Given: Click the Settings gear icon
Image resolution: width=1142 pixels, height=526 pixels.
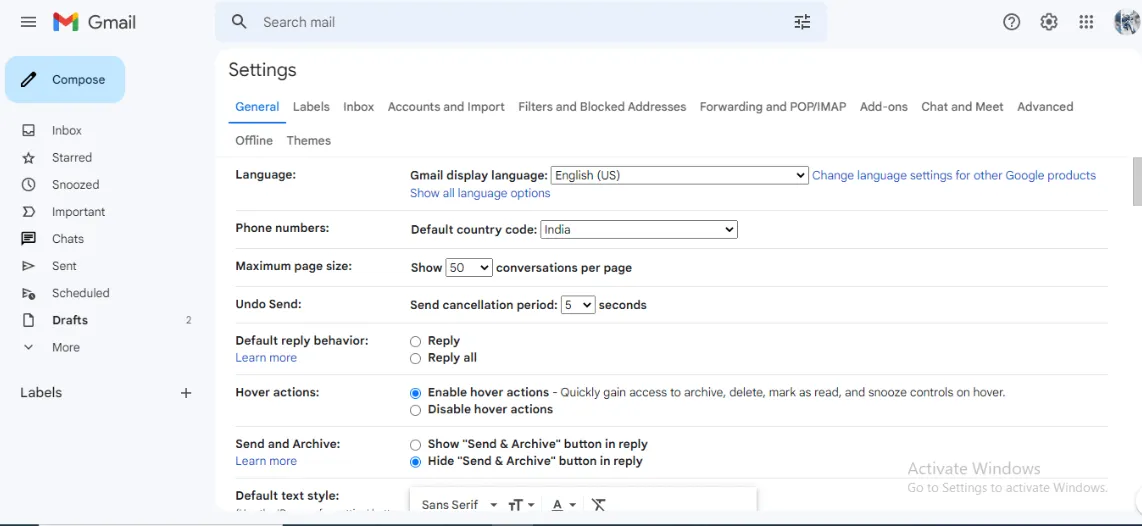Looking at the screenshot, I should point(1048,22).
